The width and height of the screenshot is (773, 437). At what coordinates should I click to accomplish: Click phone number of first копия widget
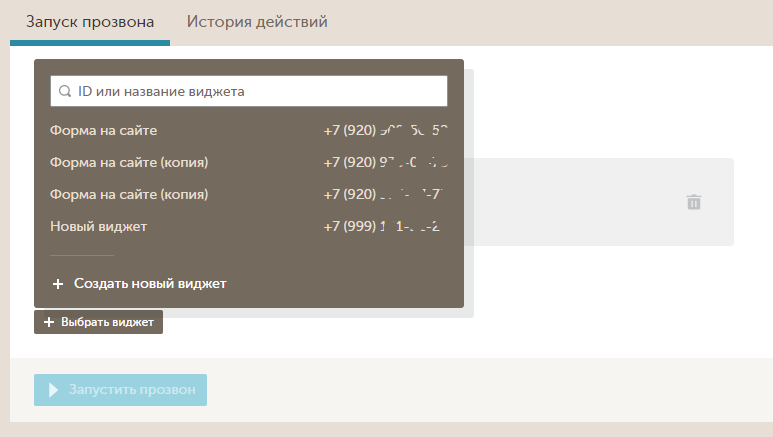[385, 163]
